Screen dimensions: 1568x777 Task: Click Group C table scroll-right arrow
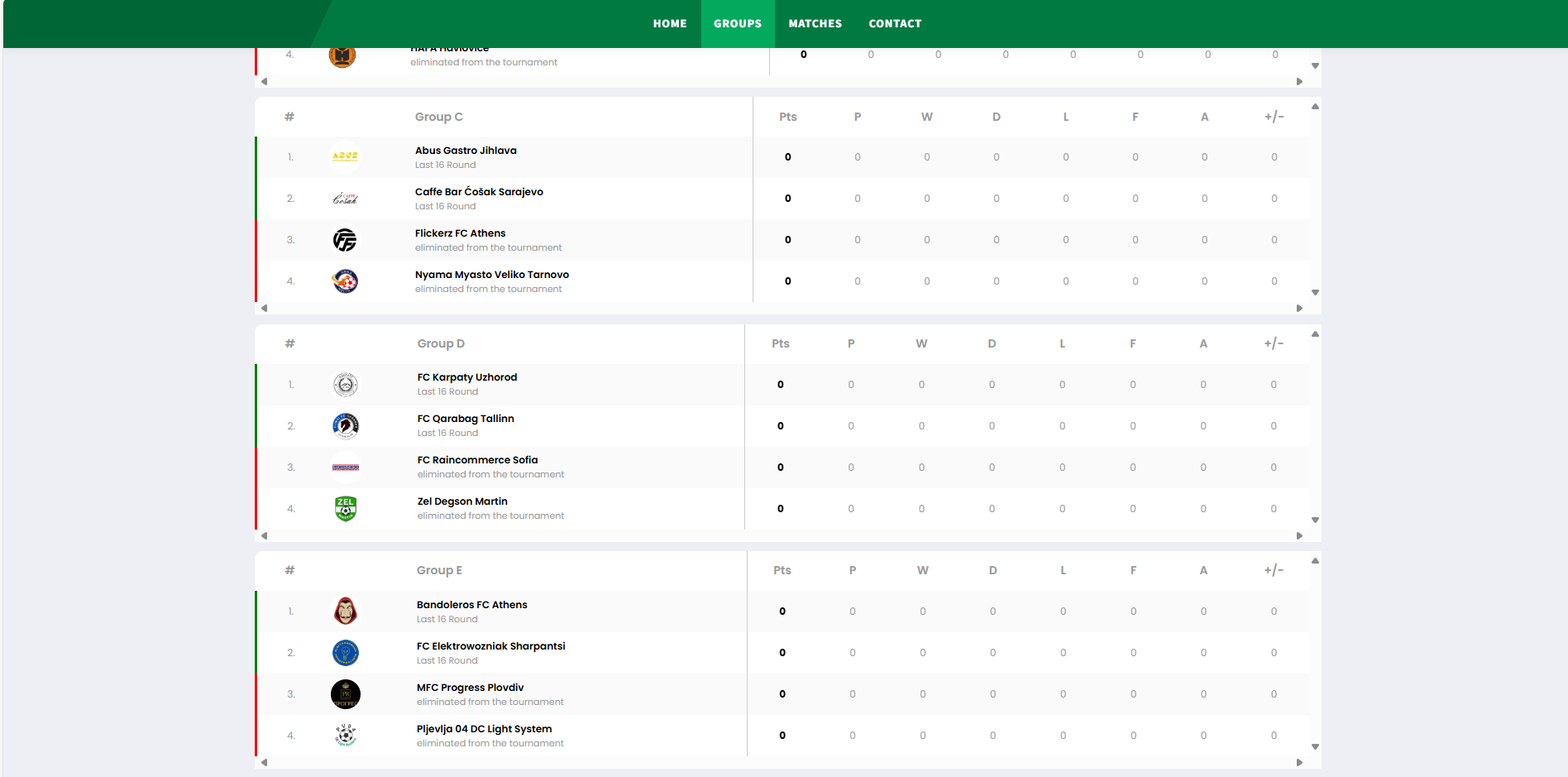click(x=1299, y=308)
